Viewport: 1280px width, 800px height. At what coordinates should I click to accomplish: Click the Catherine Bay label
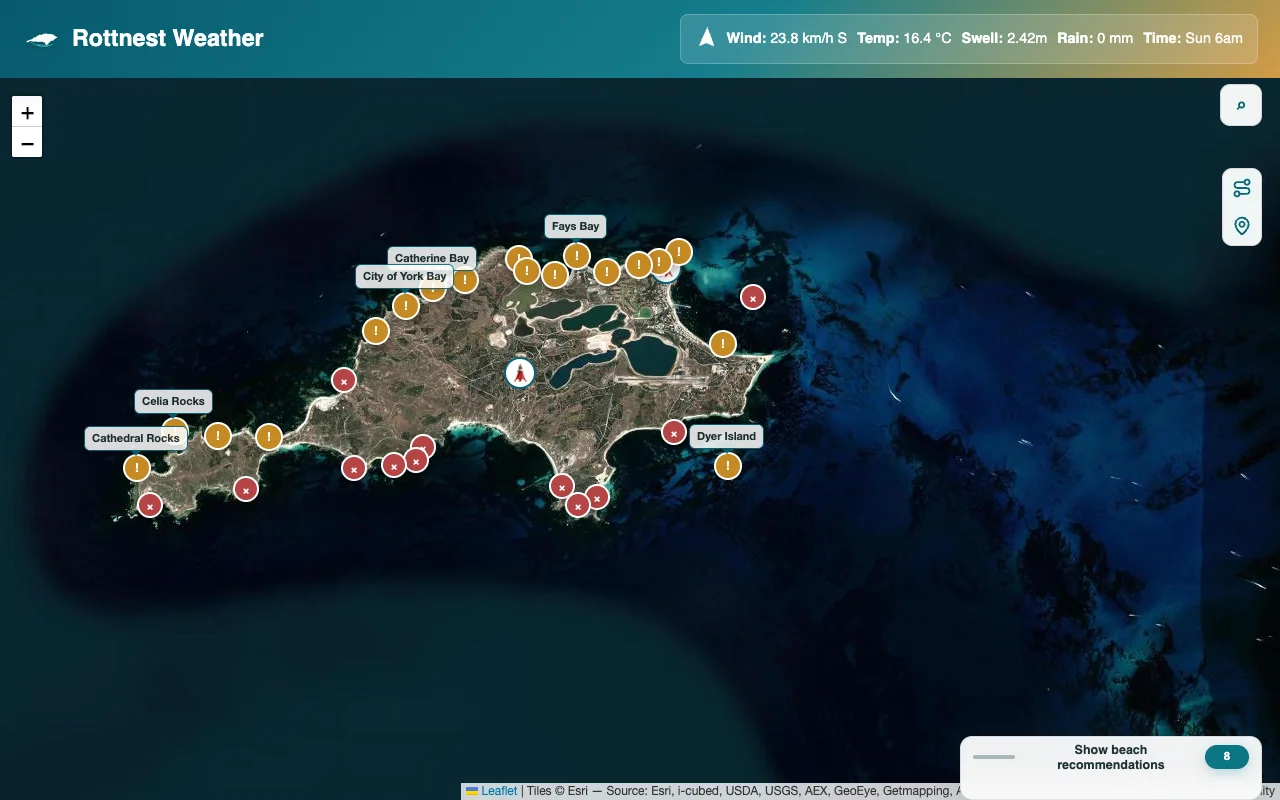click(x=432, y=258)
